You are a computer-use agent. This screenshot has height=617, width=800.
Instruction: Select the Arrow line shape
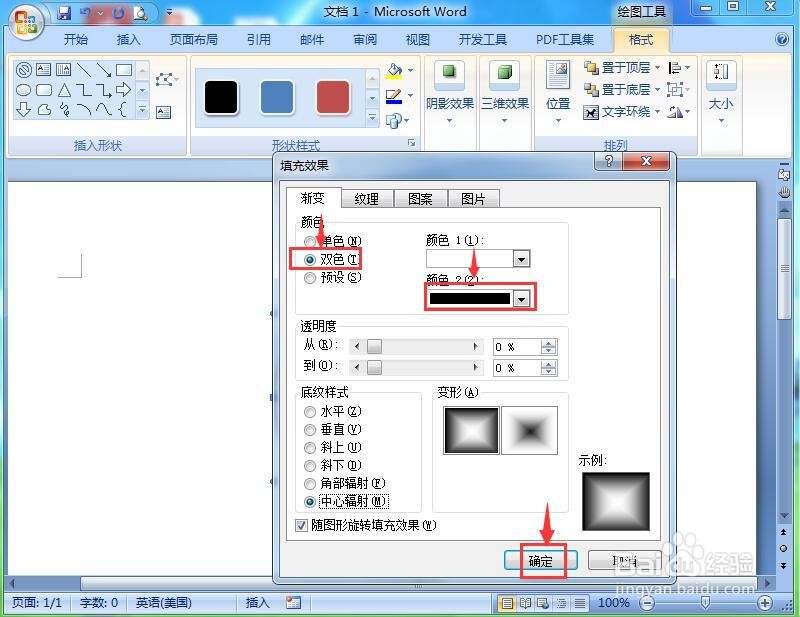pos(104,69)
